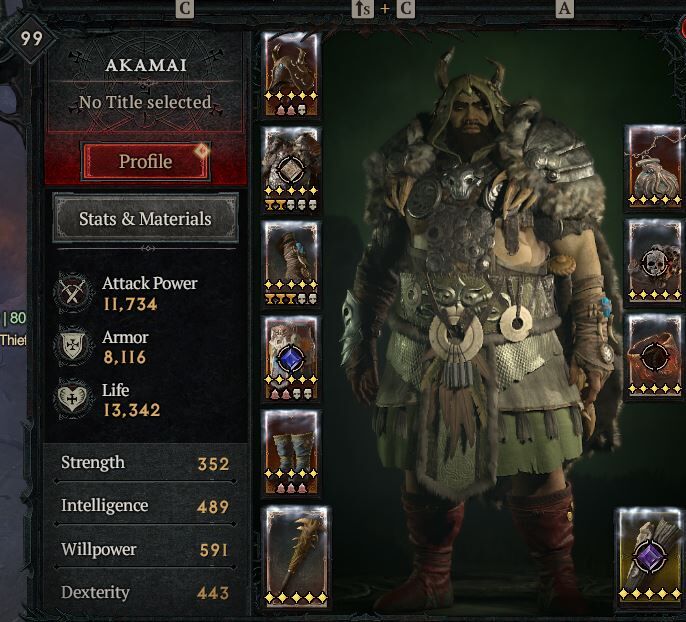Image resolution: width=686 pixels, height=622 pixels.
Task: Open the pants slot with blue gem
Action: [291, 358]
